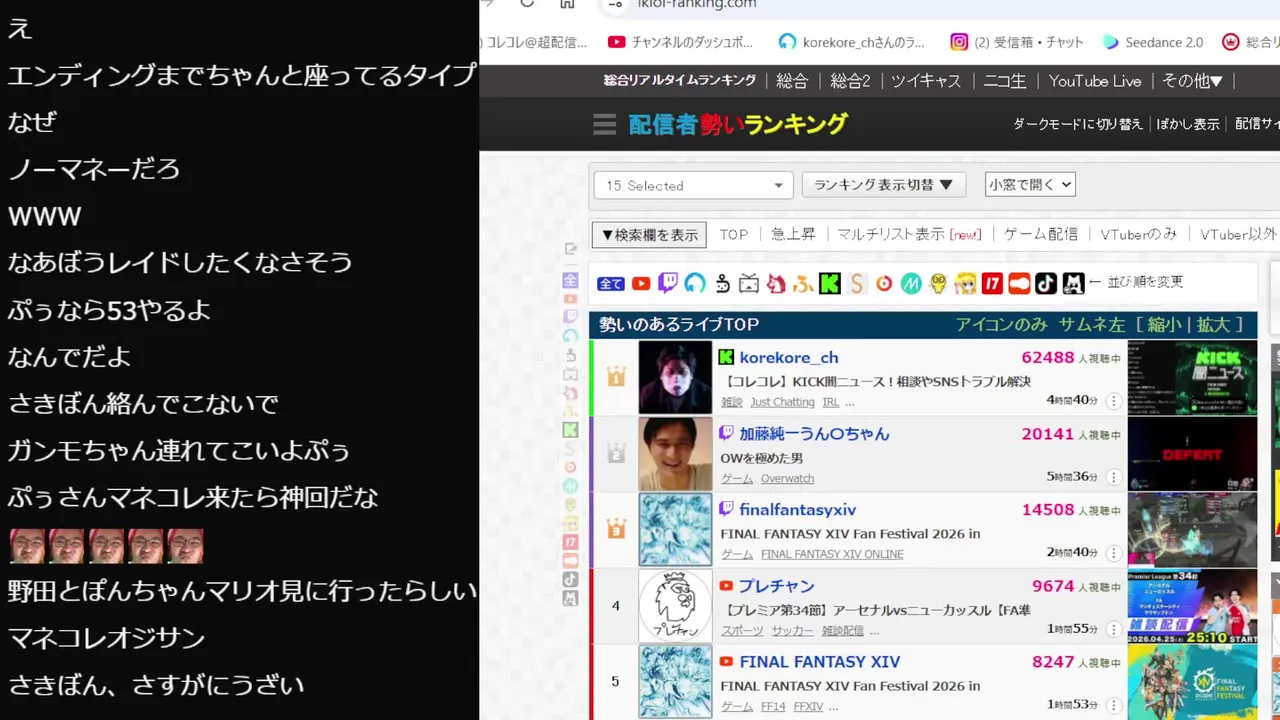The height and width of the screenshot is (720, 1280).
Task: Open korekore_ch channel link
Action: (789, 357)
